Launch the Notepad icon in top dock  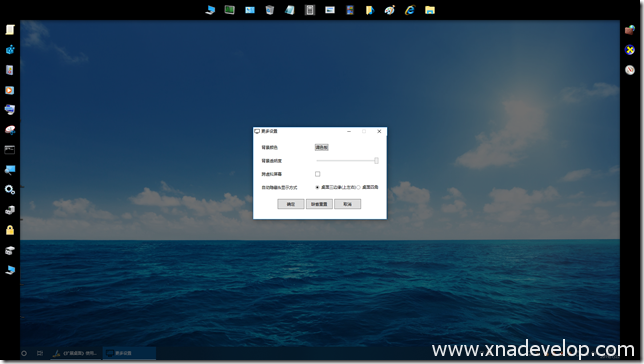pyautogui.click(x=290, y=10)
